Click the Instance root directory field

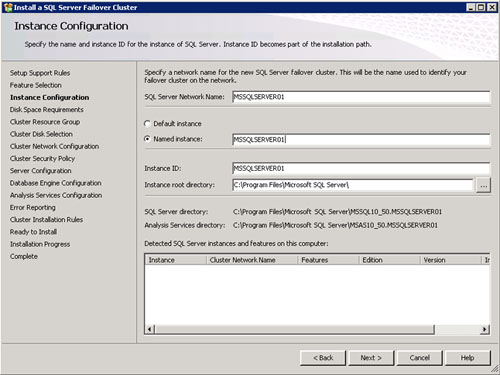pyautogui.click(x=352, y=185)
